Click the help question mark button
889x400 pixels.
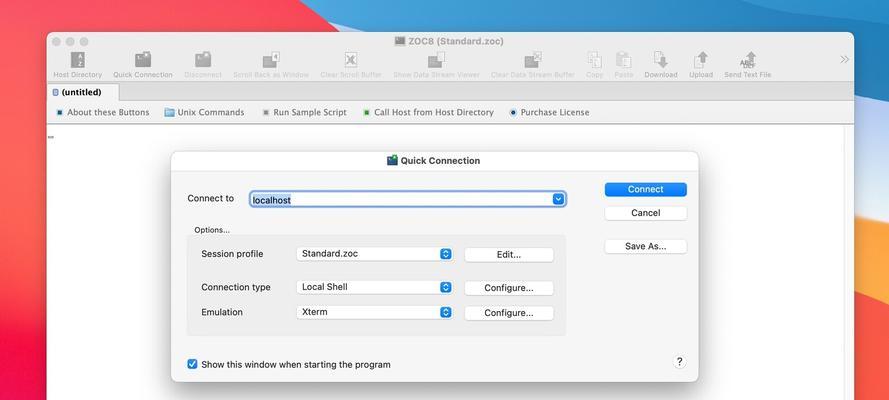[x=680, y=362]
